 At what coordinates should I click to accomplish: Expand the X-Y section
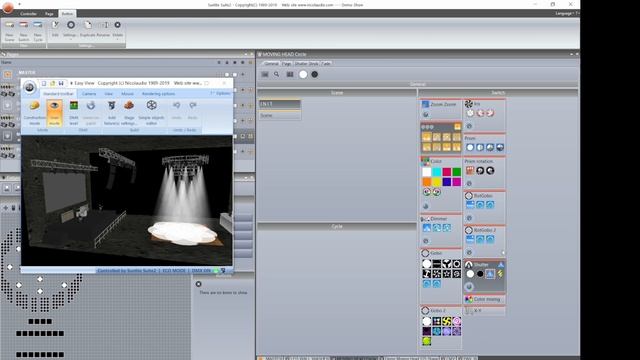pyautogui.click(x=484, y=311)
